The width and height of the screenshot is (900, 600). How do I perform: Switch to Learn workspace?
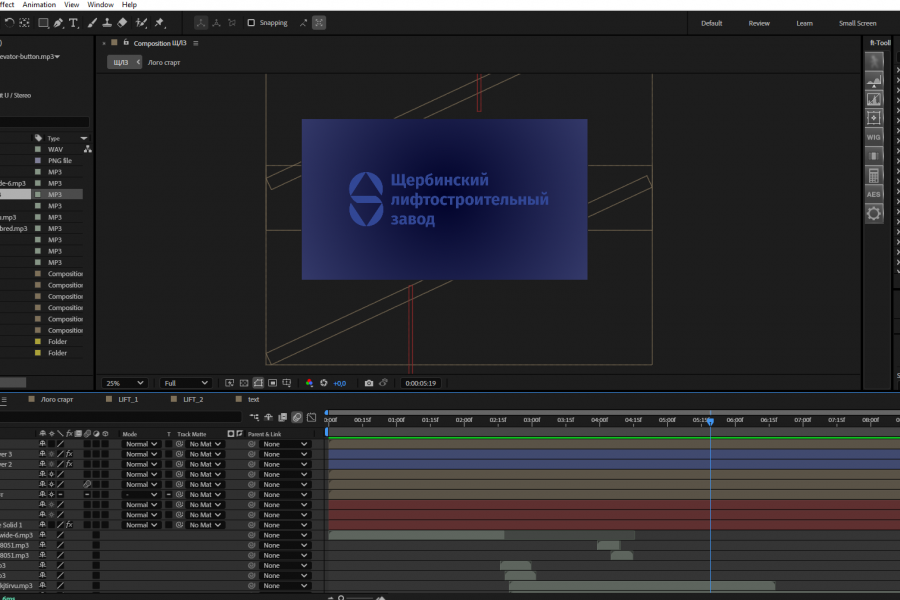pyautogui.click(x=804, y=24)
